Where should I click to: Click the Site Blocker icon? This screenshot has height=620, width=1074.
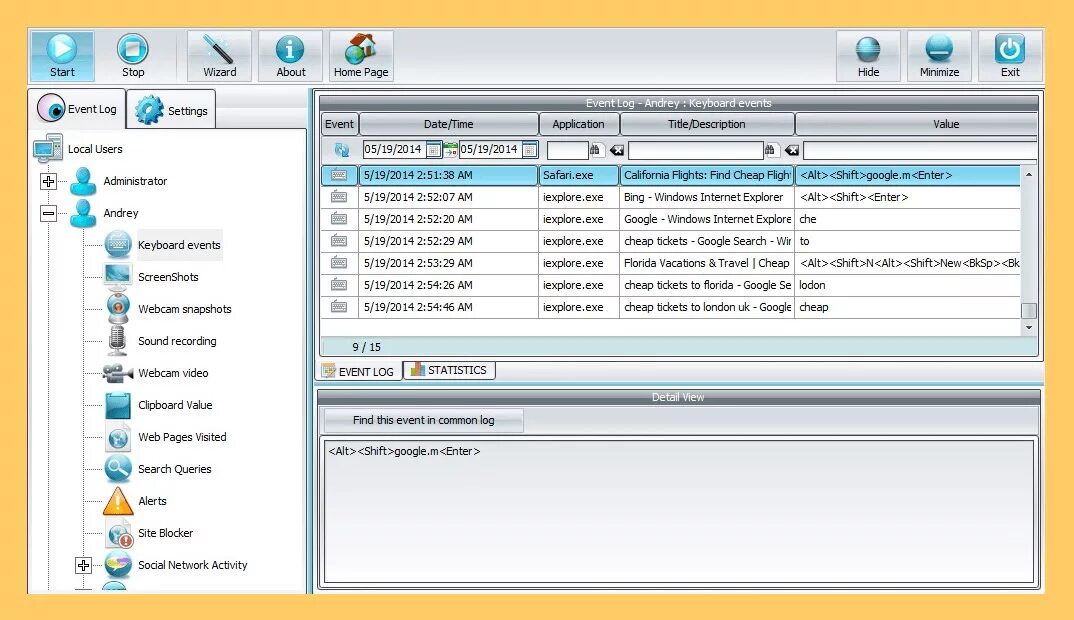click(x=119, y=533)
